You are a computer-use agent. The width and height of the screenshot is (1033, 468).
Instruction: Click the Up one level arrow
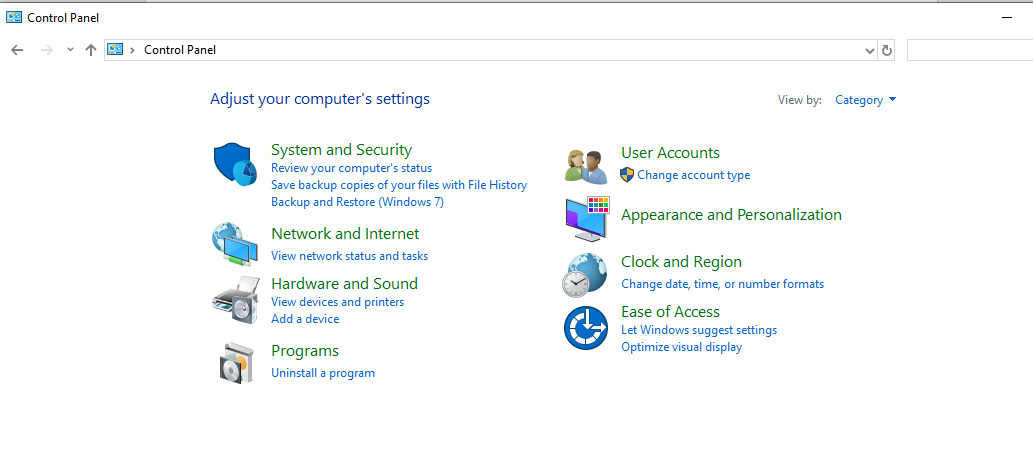point(91,50)
